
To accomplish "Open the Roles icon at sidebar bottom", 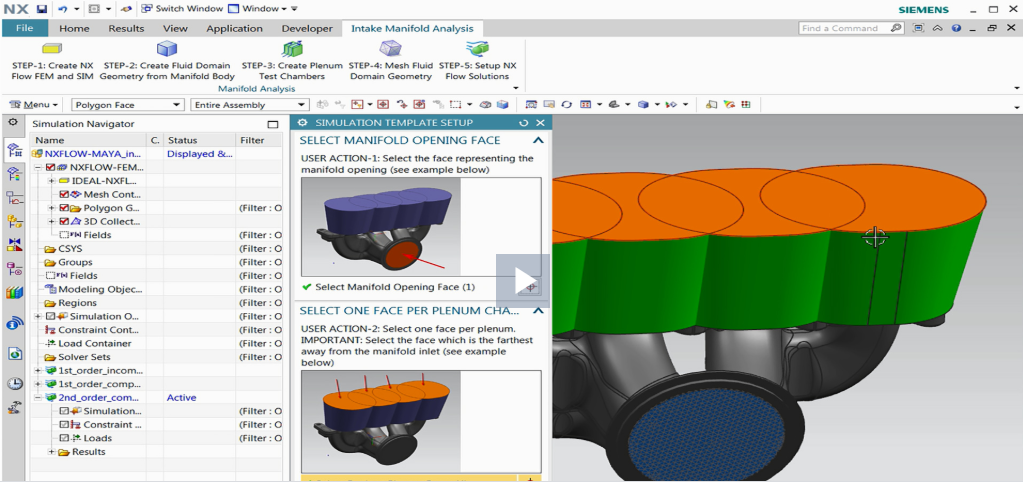I will (x=14, y=407).
